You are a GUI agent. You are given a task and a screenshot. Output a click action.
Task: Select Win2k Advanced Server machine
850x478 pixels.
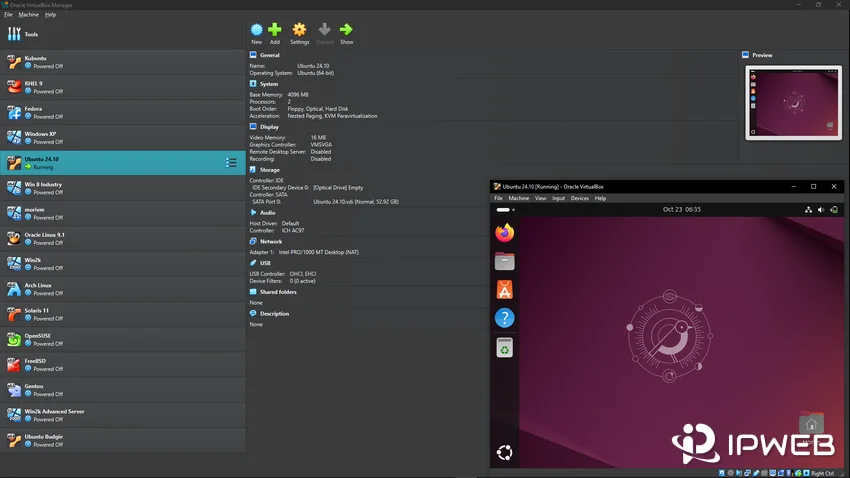123,415
